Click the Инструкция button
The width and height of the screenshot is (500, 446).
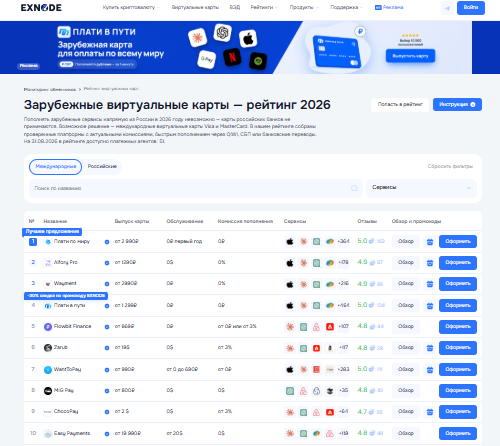[x=457, y=104]
